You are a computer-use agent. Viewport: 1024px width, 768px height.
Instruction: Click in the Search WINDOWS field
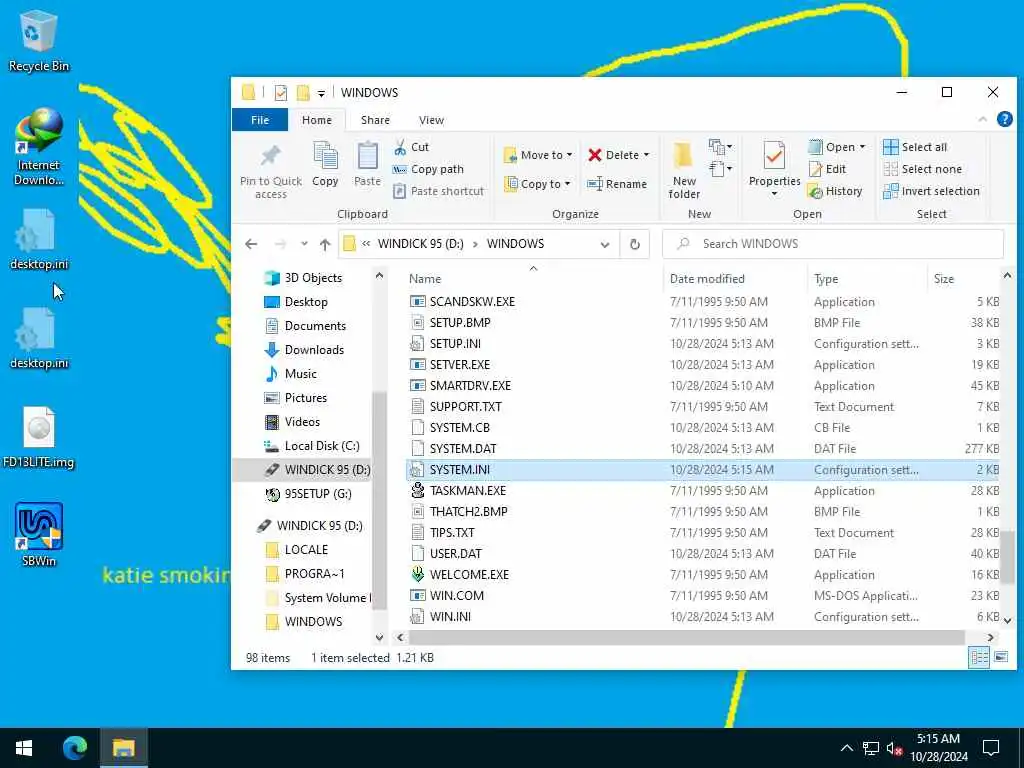(833, 244)
